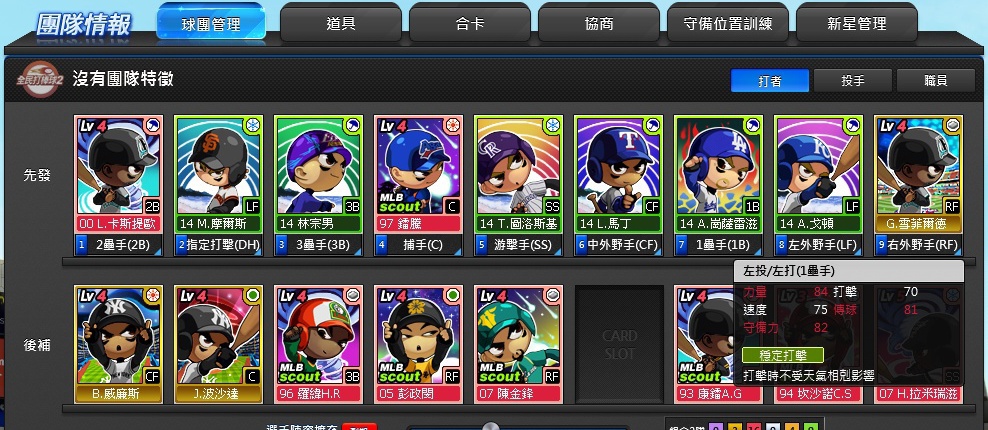Click the snowflake icon on T.圖洛斯基 card

pyautogui.click(x=553, y=126)
